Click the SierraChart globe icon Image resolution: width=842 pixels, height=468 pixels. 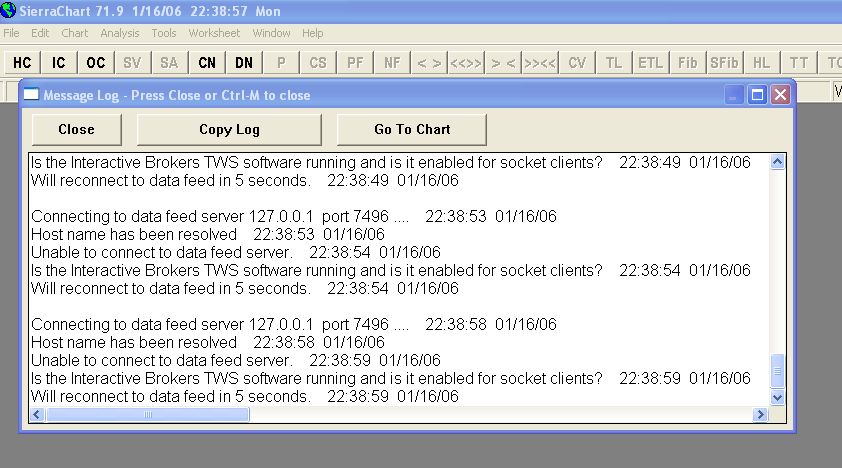point(8,10)
